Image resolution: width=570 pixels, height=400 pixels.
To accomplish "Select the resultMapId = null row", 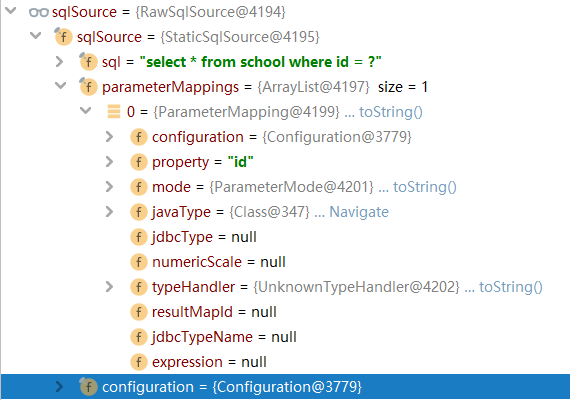I will tap(285, 312).
